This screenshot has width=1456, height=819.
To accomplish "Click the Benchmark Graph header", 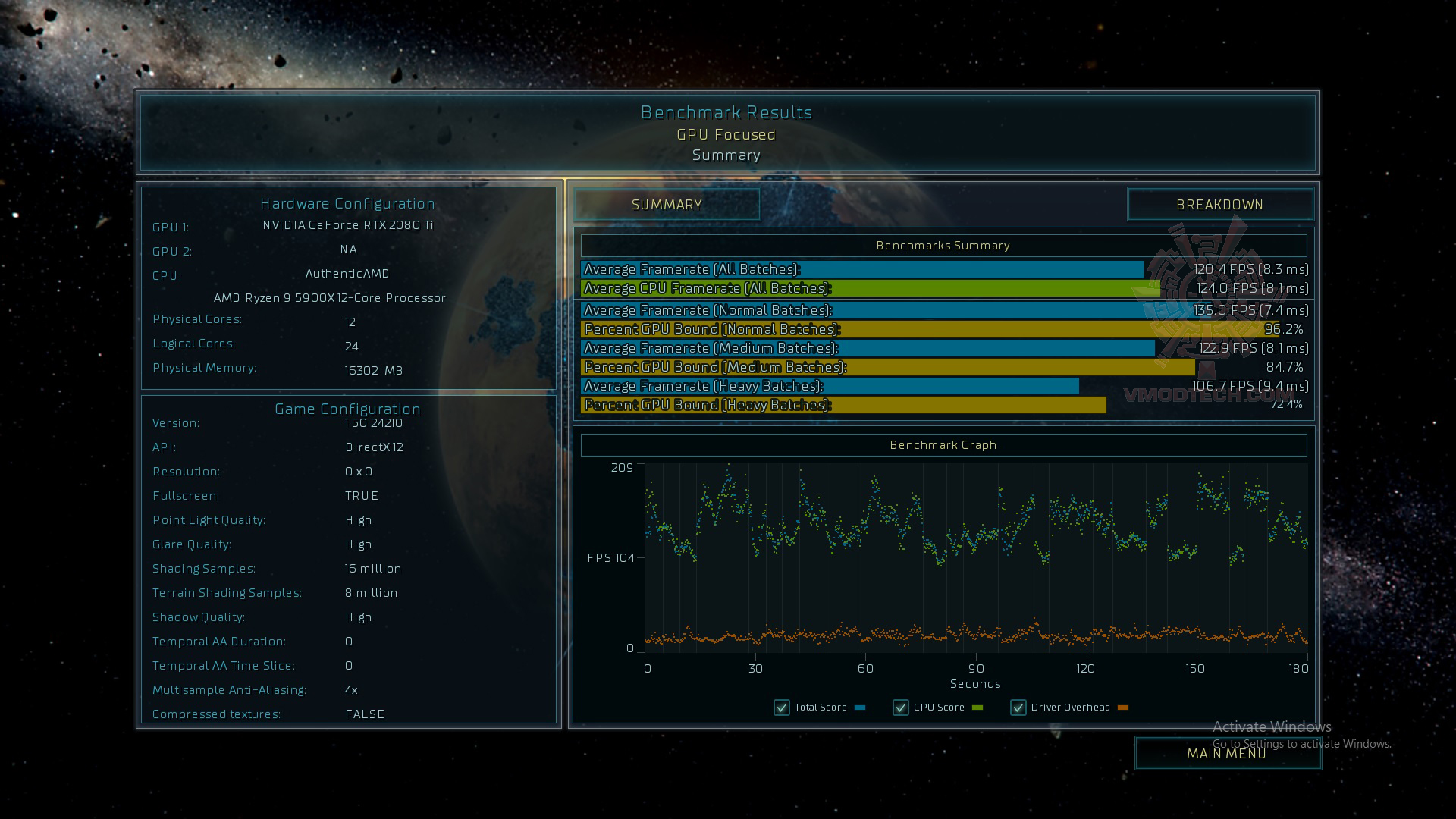I will [943, 445].
